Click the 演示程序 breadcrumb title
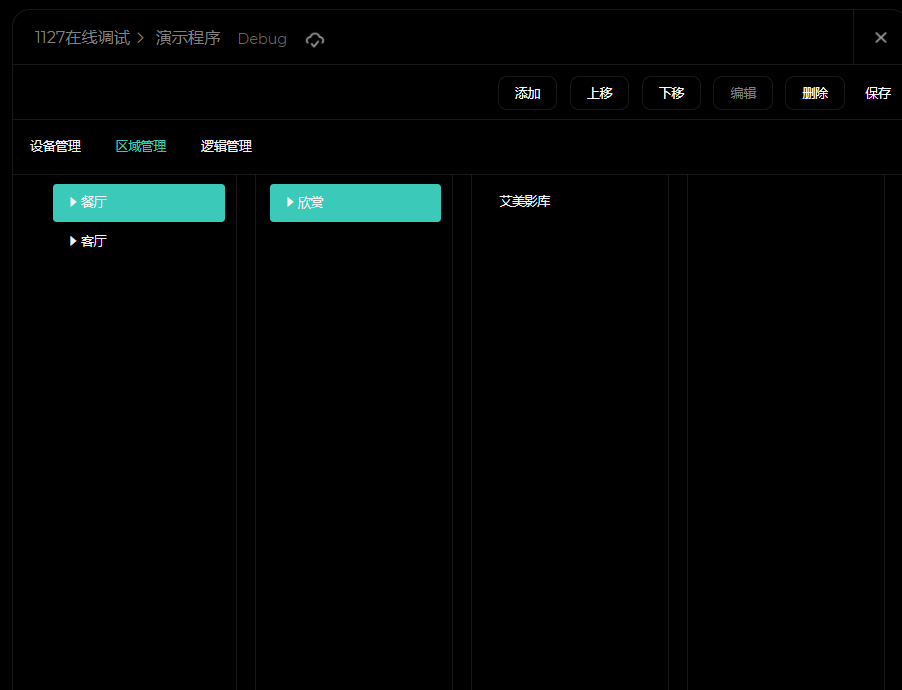The width and height of the screenshot is (902, 690). 188,38
